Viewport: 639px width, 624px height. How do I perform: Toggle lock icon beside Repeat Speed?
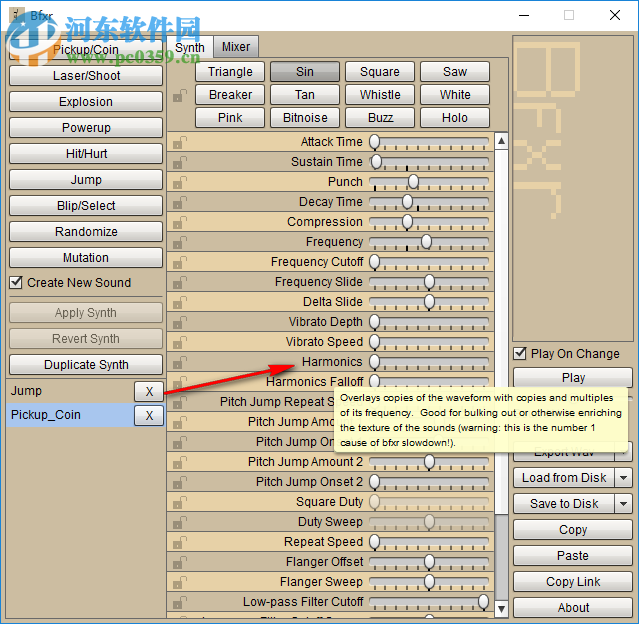[179, 542]
